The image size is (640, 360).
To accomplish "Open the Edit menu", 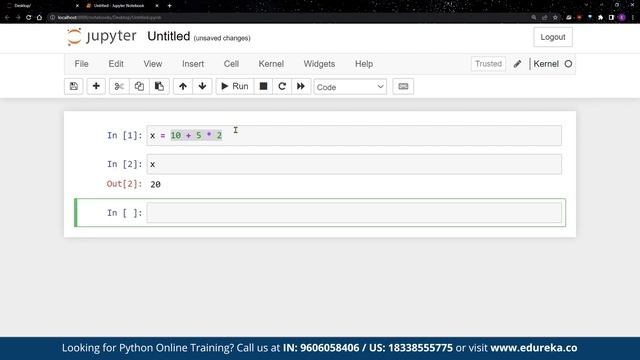I will [116, 64].
